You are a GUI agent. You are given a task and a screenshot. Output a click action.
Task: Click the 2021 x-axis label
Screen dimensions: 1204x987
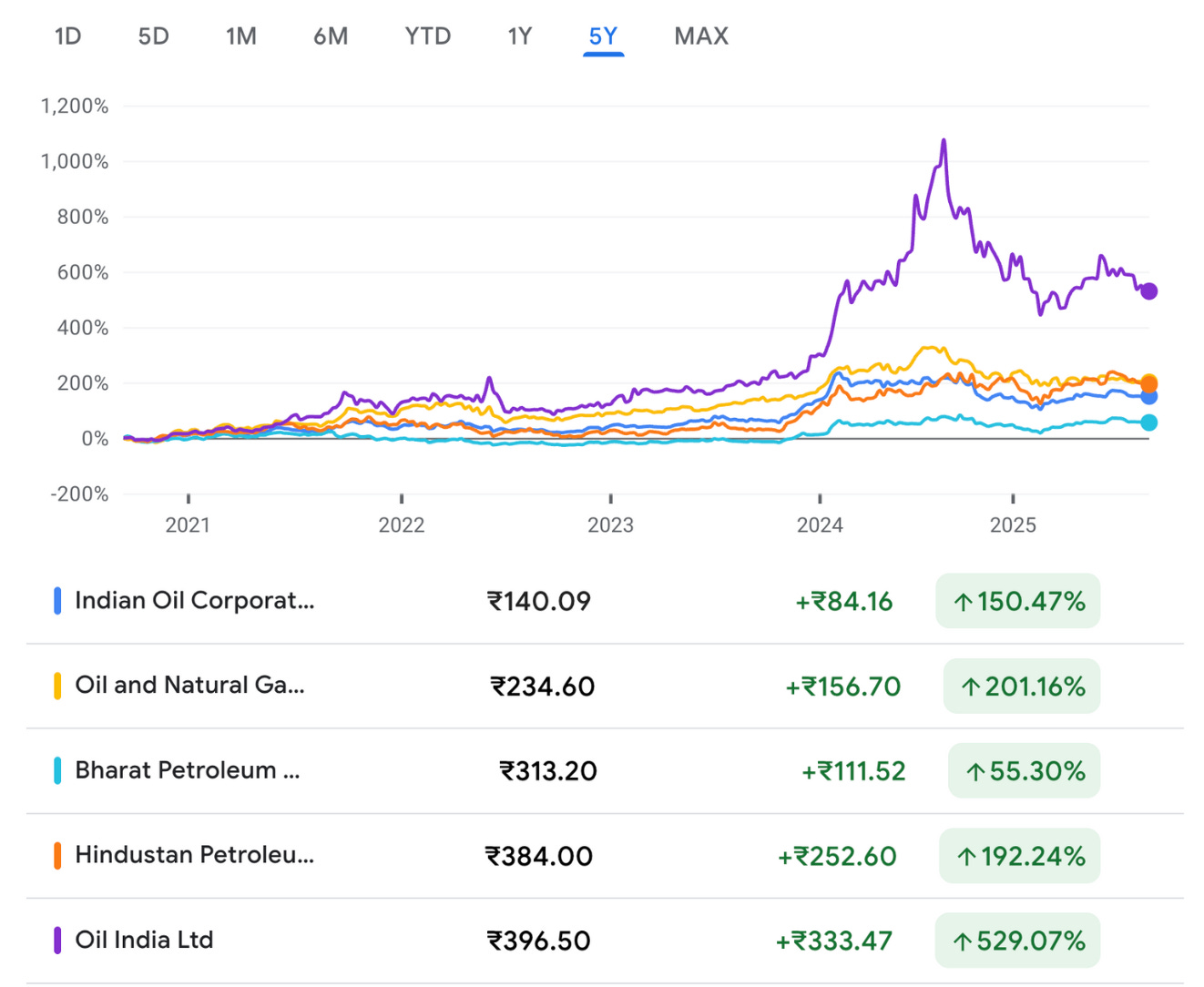coord(188,525)
